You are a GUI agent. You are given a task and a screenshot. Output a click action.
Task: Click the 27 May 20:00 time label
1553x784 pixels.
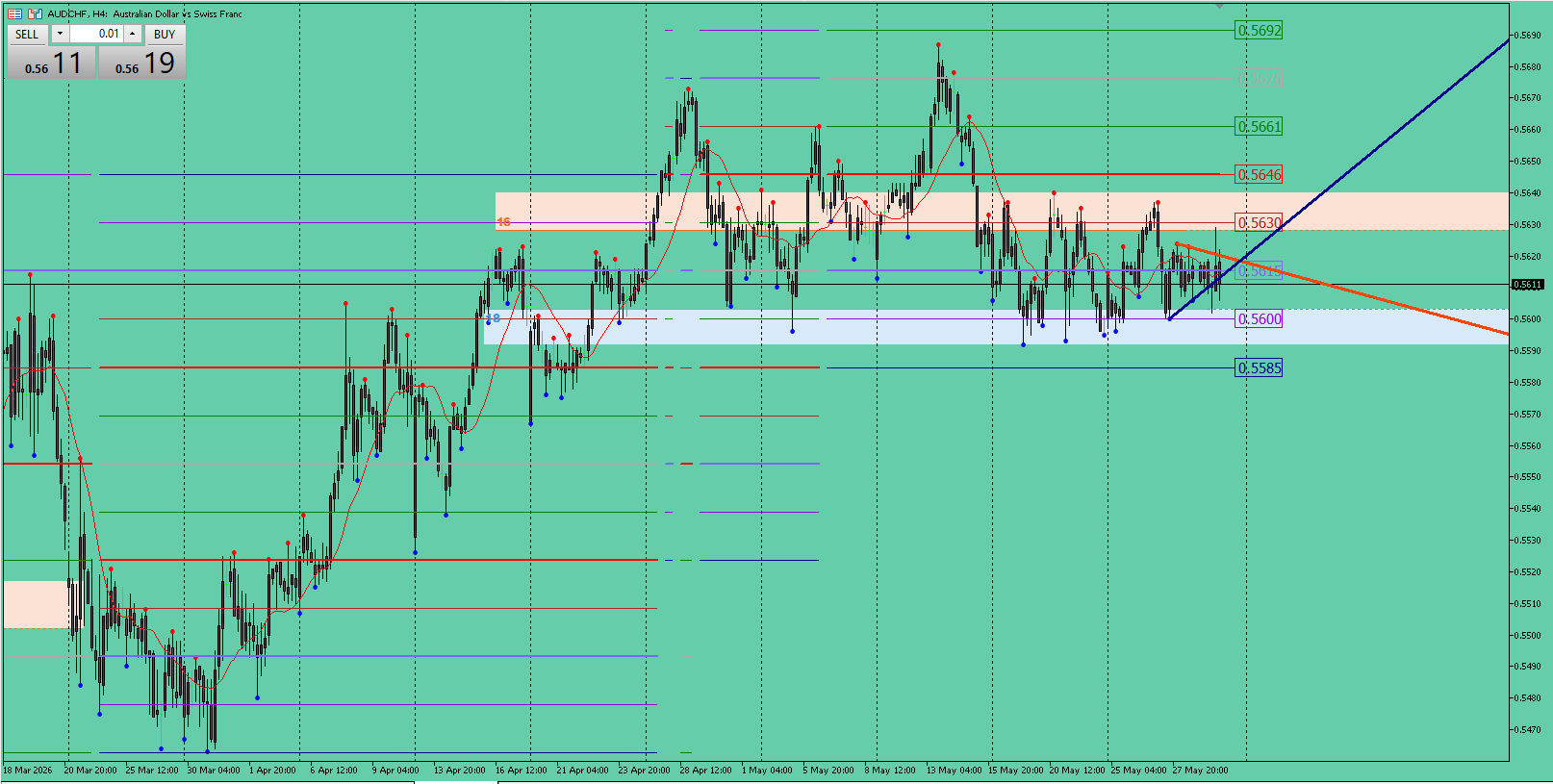click(x=1200, y=770)
